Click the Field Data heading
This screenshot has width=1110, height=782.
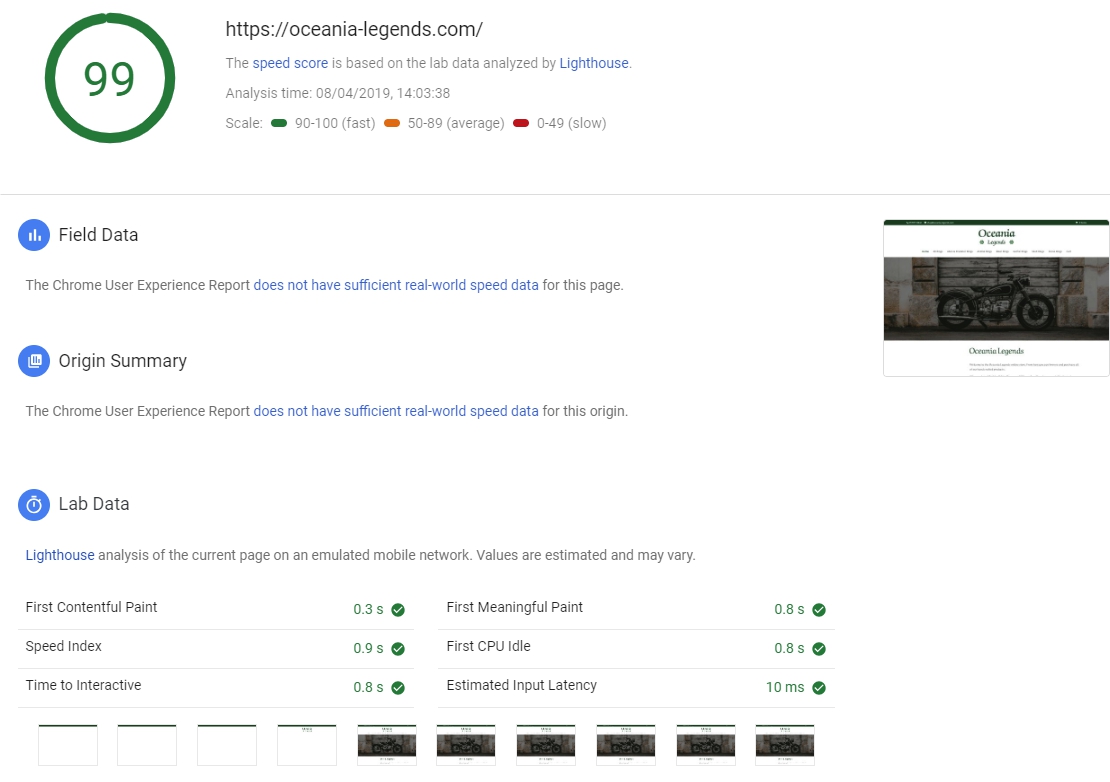(x=98, y=235)
